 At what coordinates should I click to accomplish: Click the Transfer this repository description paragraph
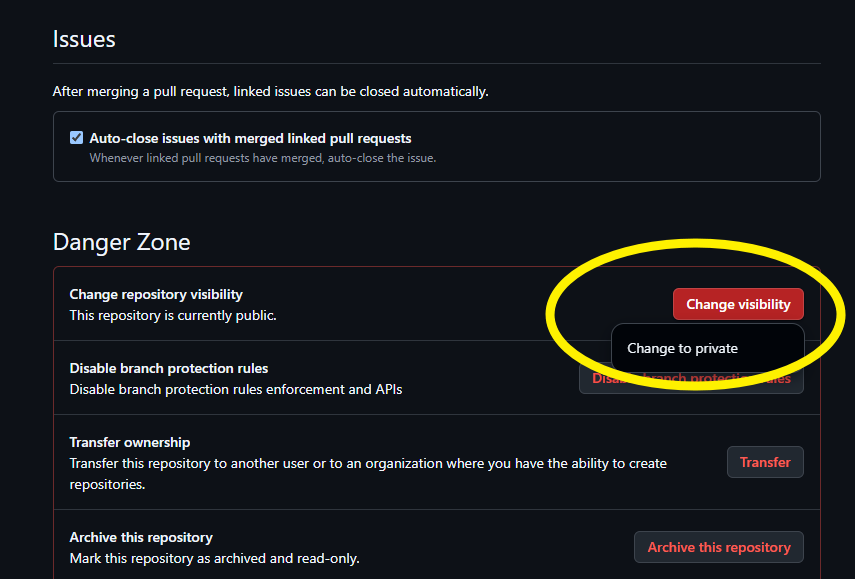pos(368,474)
